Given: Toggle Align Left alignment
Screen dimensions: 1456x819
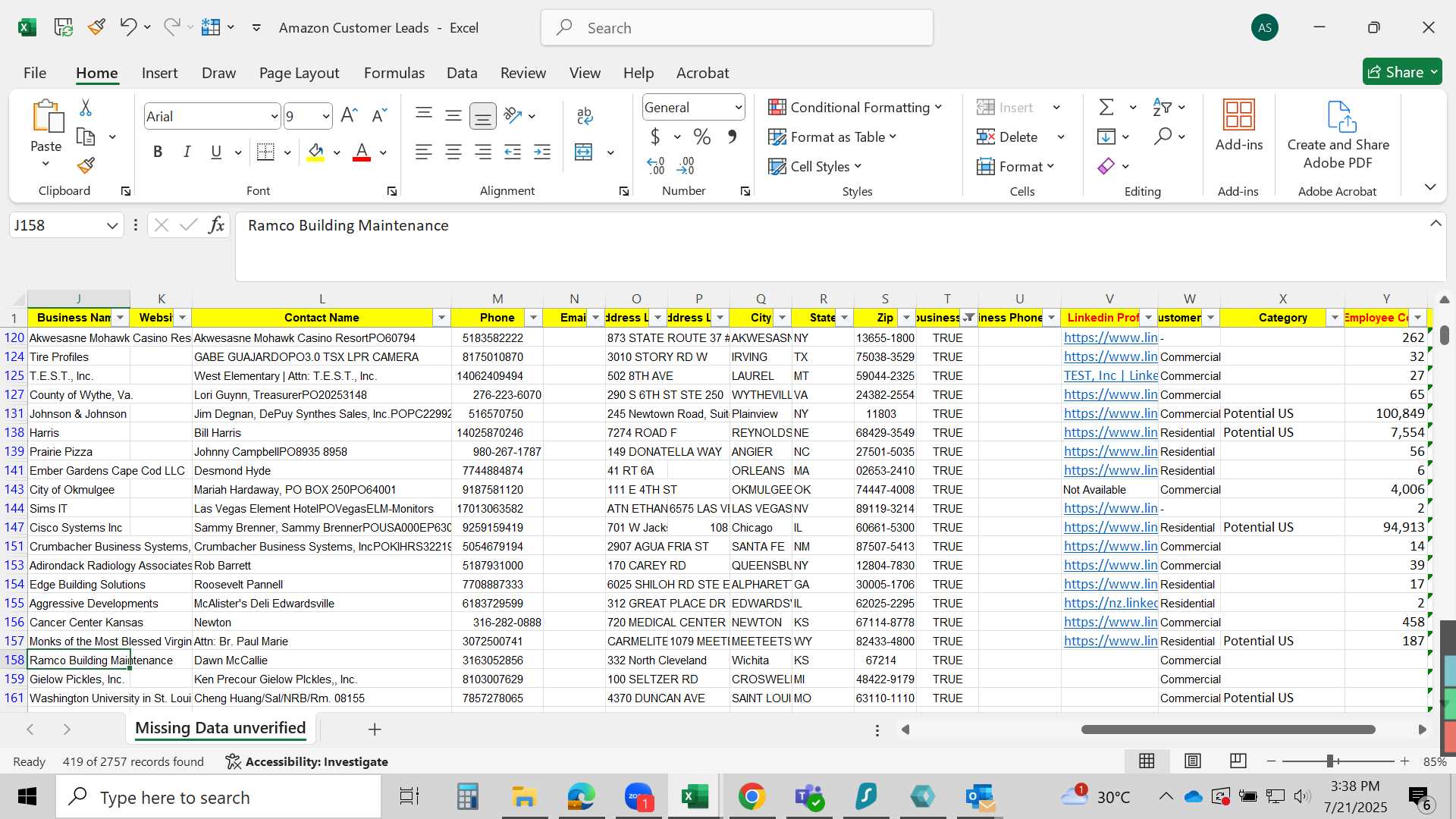Looking at the screenshot, I should point(424,152).
